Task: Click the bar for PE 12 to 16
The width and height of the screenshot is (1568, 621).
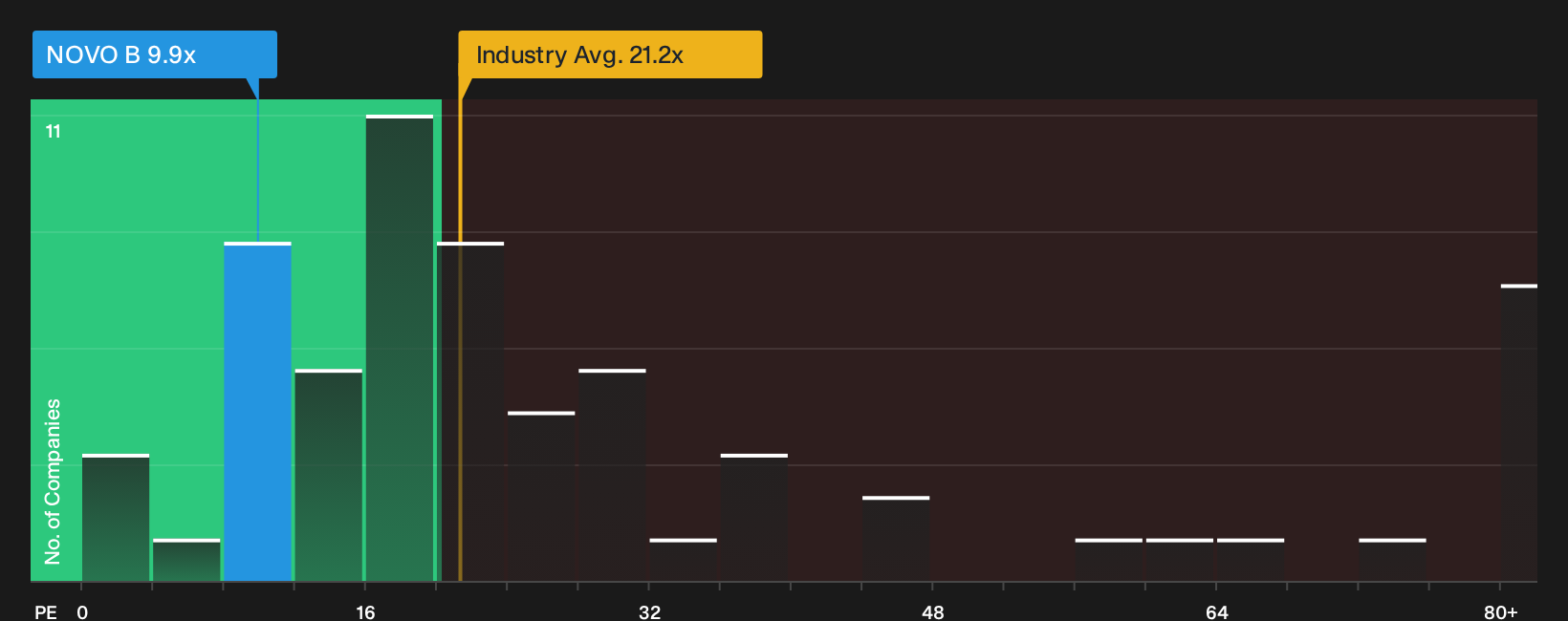Action: (329, 475)
